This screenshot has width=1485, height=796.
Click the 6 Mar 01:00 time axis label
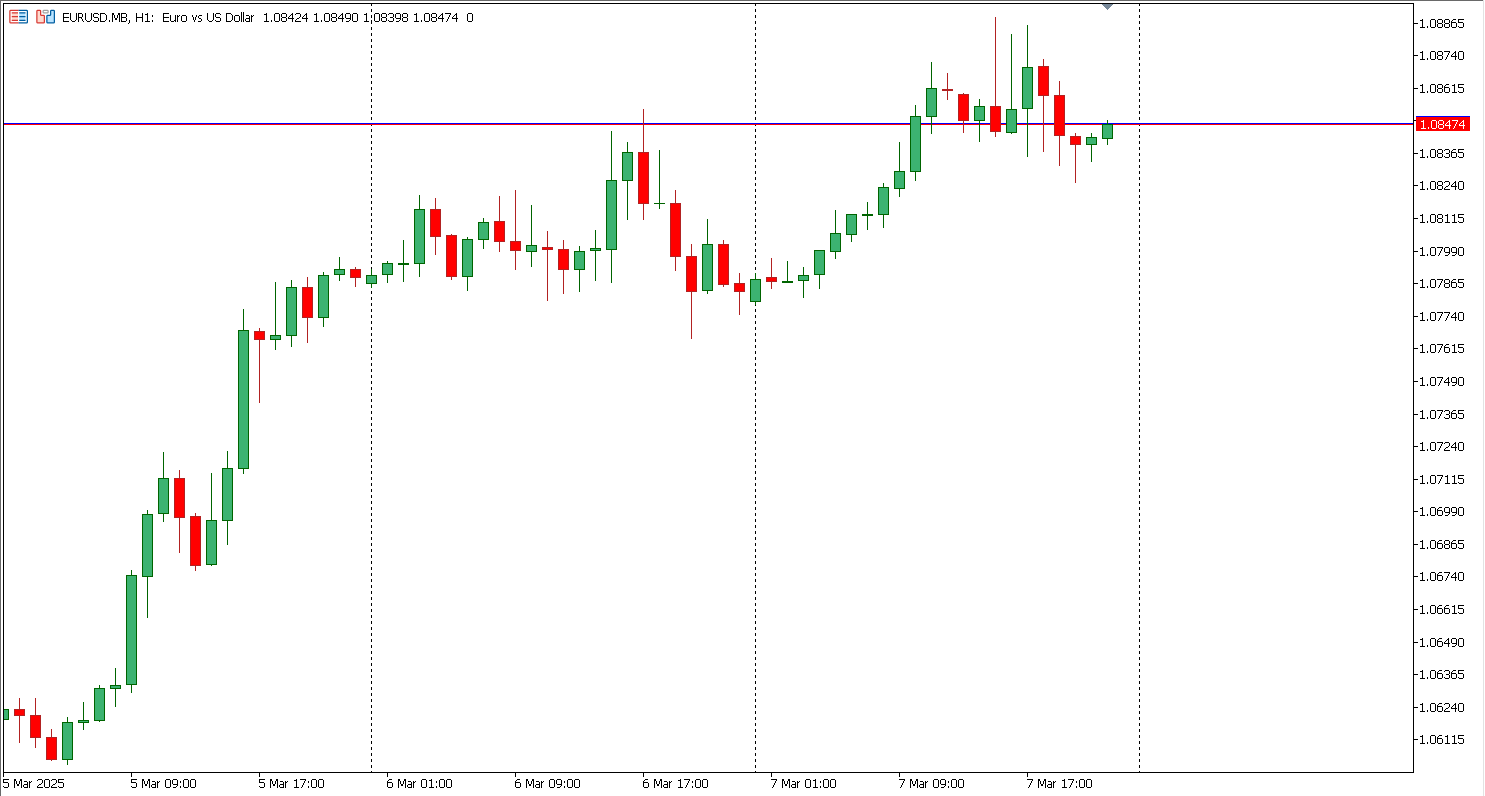pyautogui.click(x=419, y=784)
